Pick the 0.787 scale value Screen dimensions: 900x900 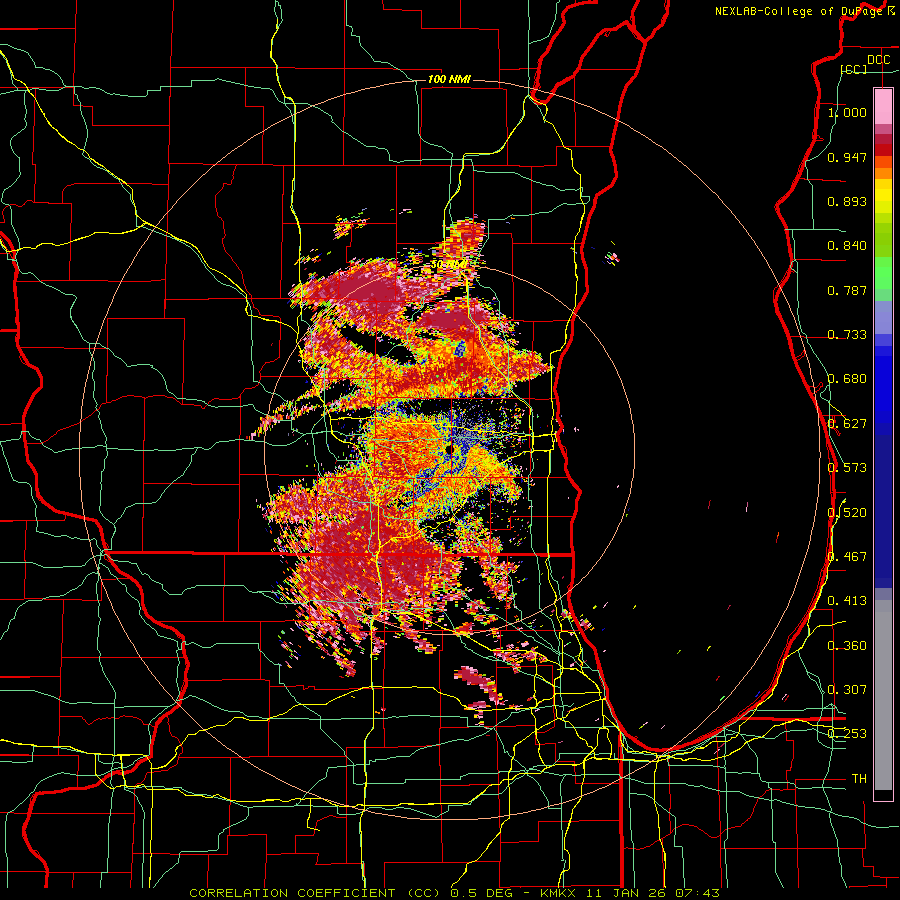847,290
